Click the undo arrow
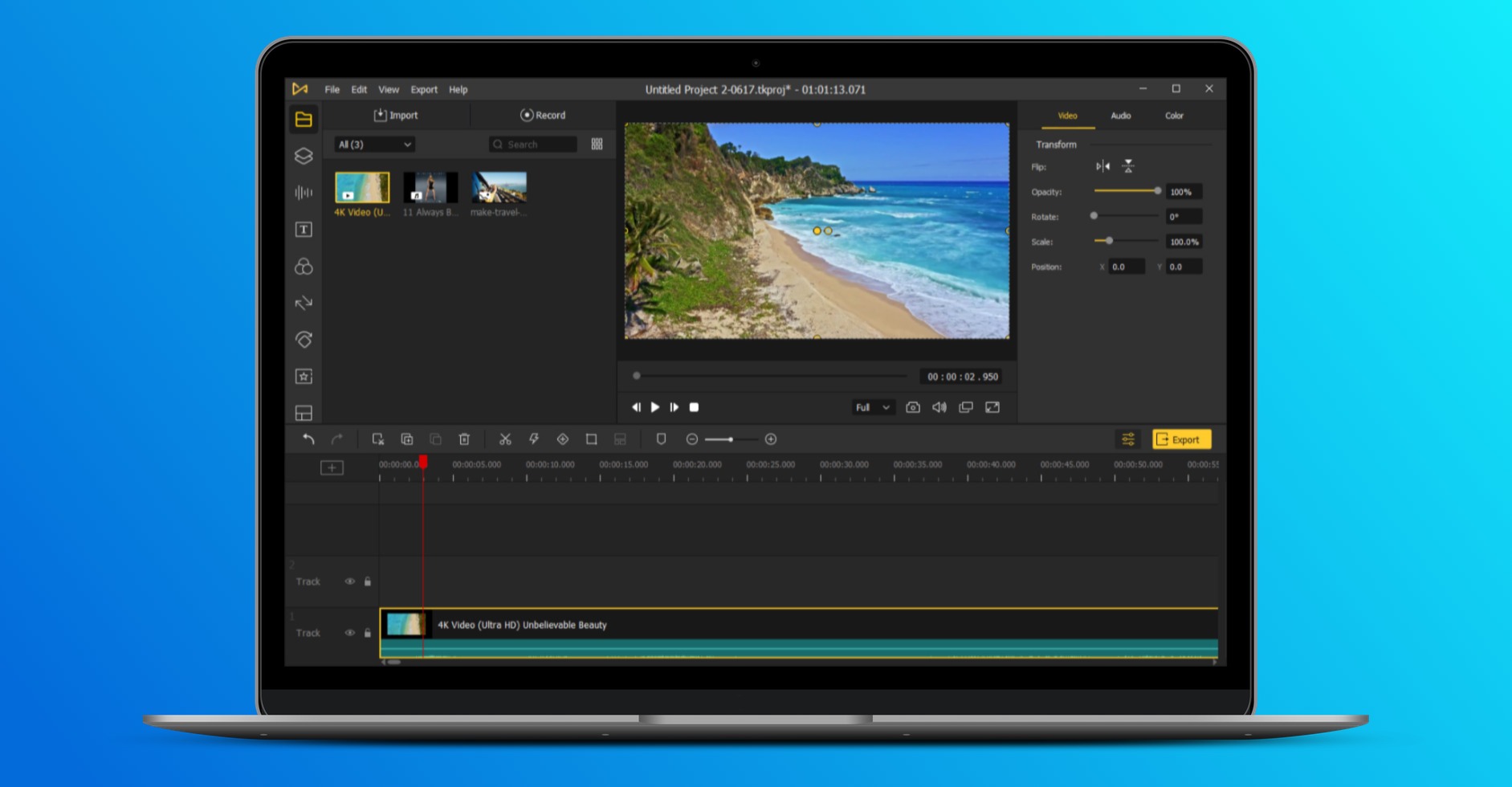The height and width of the screenshot is (787, 1512). click(308, 439)
